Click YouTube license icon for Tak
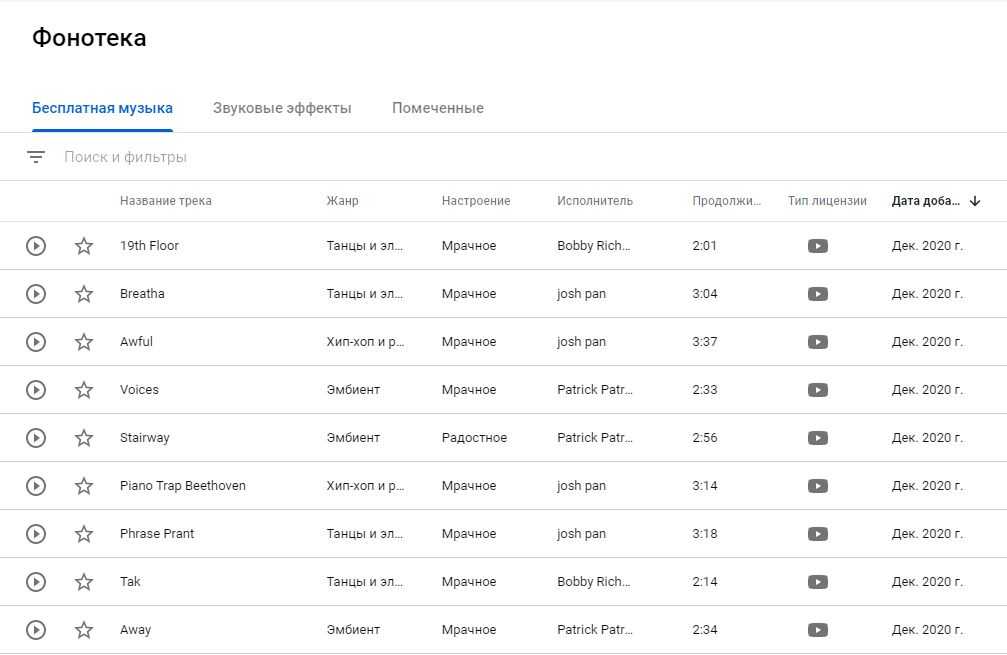The width and height of the screenshot is (1007, 655). [x=818, y=582]
